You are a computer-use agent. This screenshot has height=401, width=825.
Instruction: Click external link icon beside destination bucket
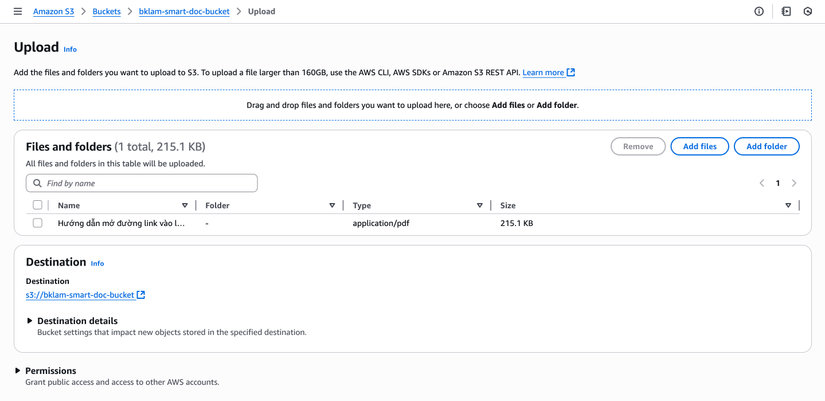coord(141,295)
